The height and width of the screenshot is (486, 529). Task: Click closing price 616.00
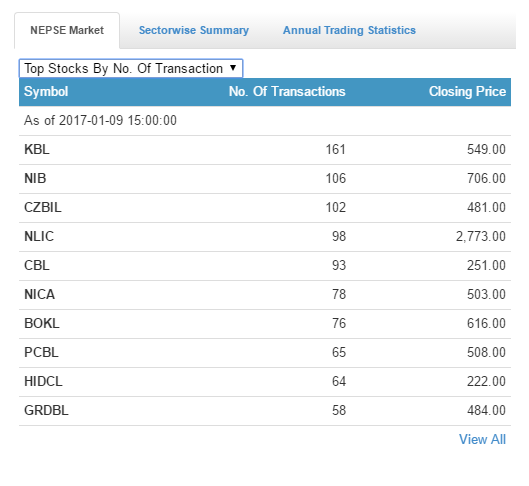486,324
